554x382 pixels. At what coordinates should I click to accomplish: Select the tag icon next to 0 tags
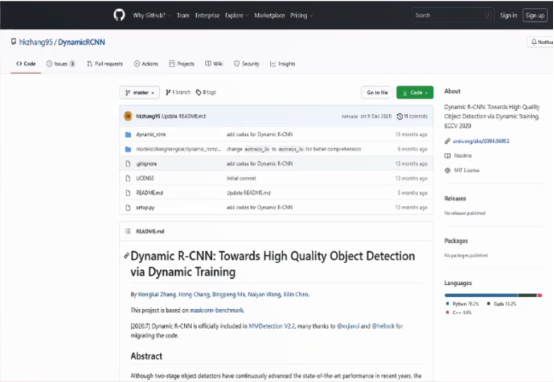click(x=198, y=92)
